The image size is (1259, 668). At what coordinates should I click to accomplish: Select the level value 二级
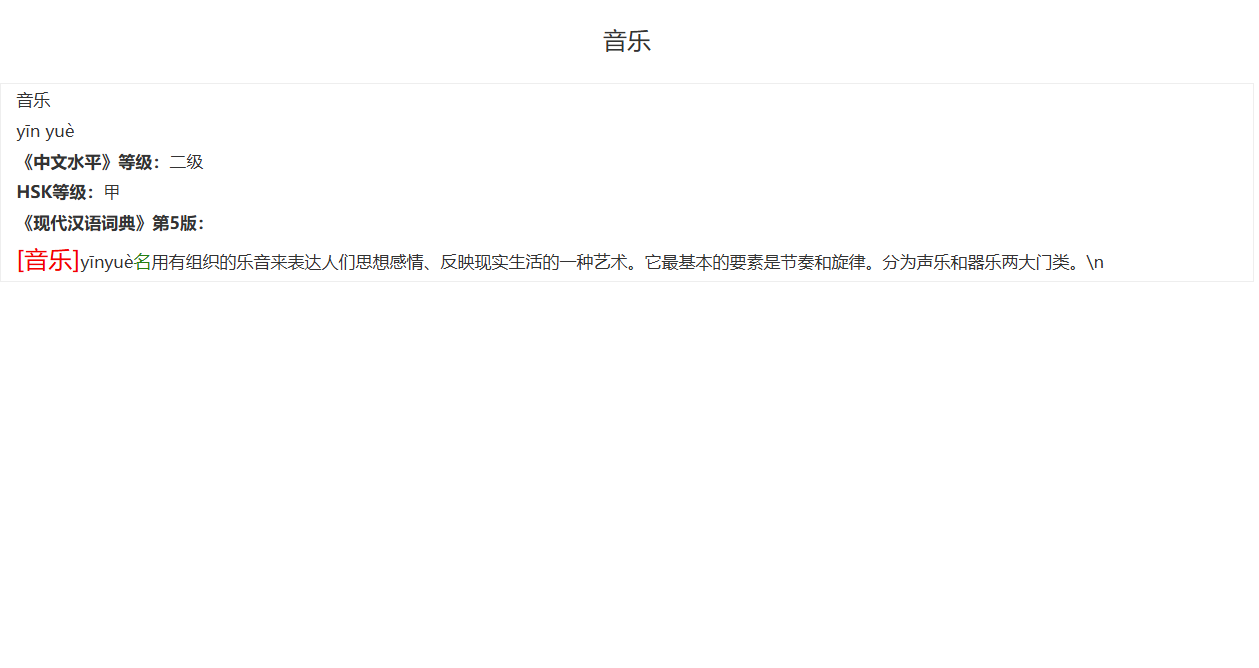pyautogui.click(x=186, y=162)
